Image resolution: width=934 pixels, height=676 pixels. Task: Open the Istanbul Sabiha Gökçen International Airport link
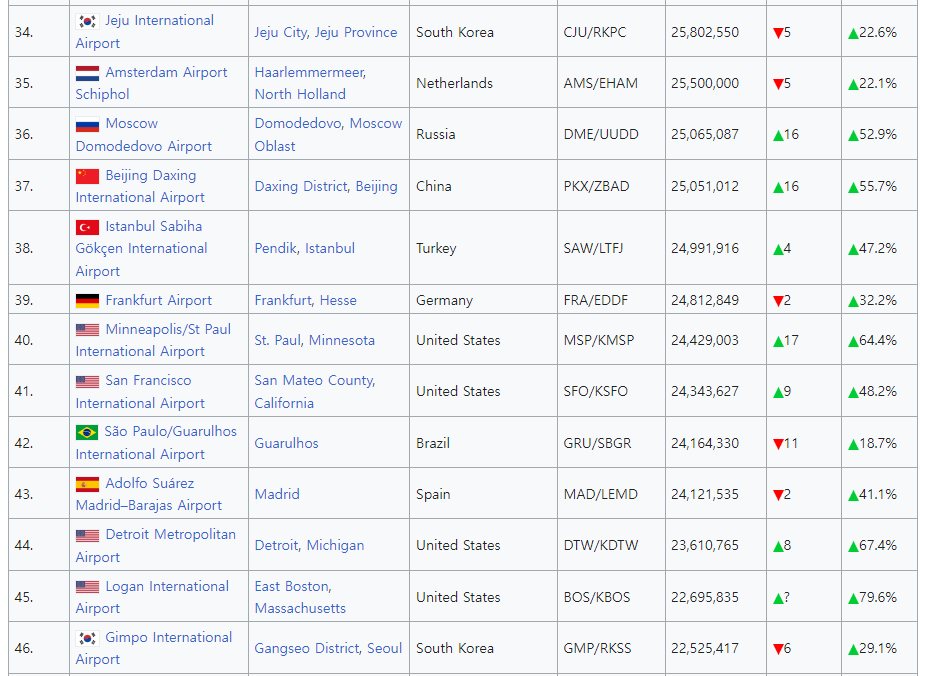(x=141, y=248)
